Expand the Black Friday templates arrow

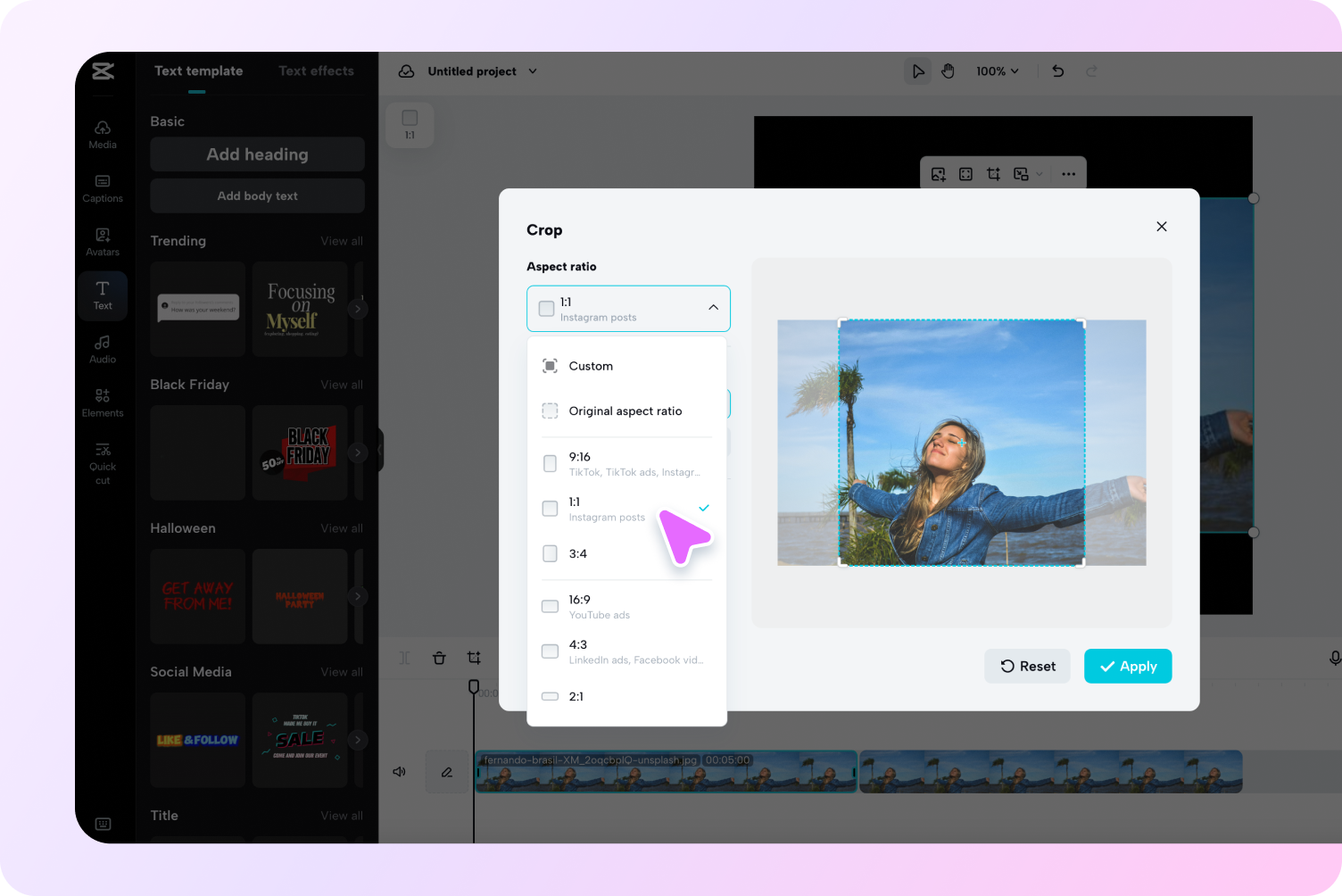(x=358, y=452)
